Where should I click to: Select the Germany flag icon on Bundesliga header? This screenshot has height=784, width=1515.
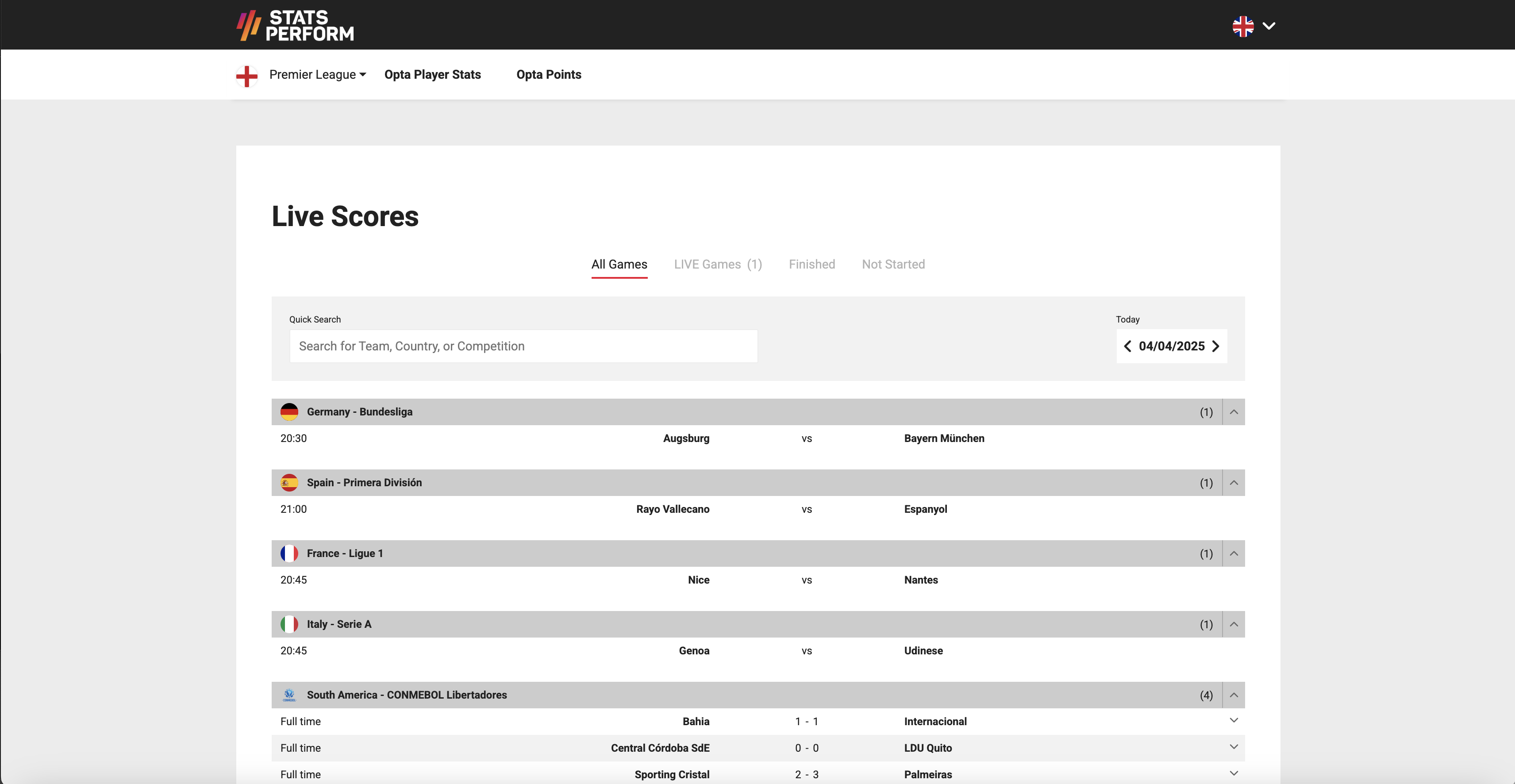[290, 412]
